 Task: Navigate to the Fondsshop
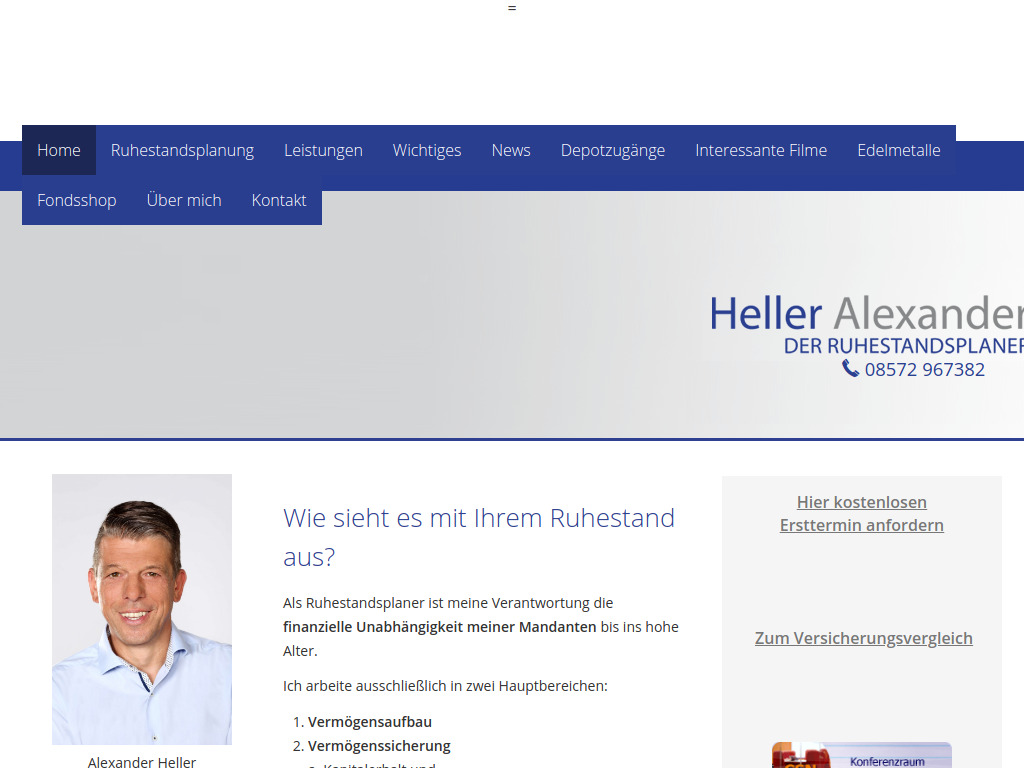[x=77, y=200]
